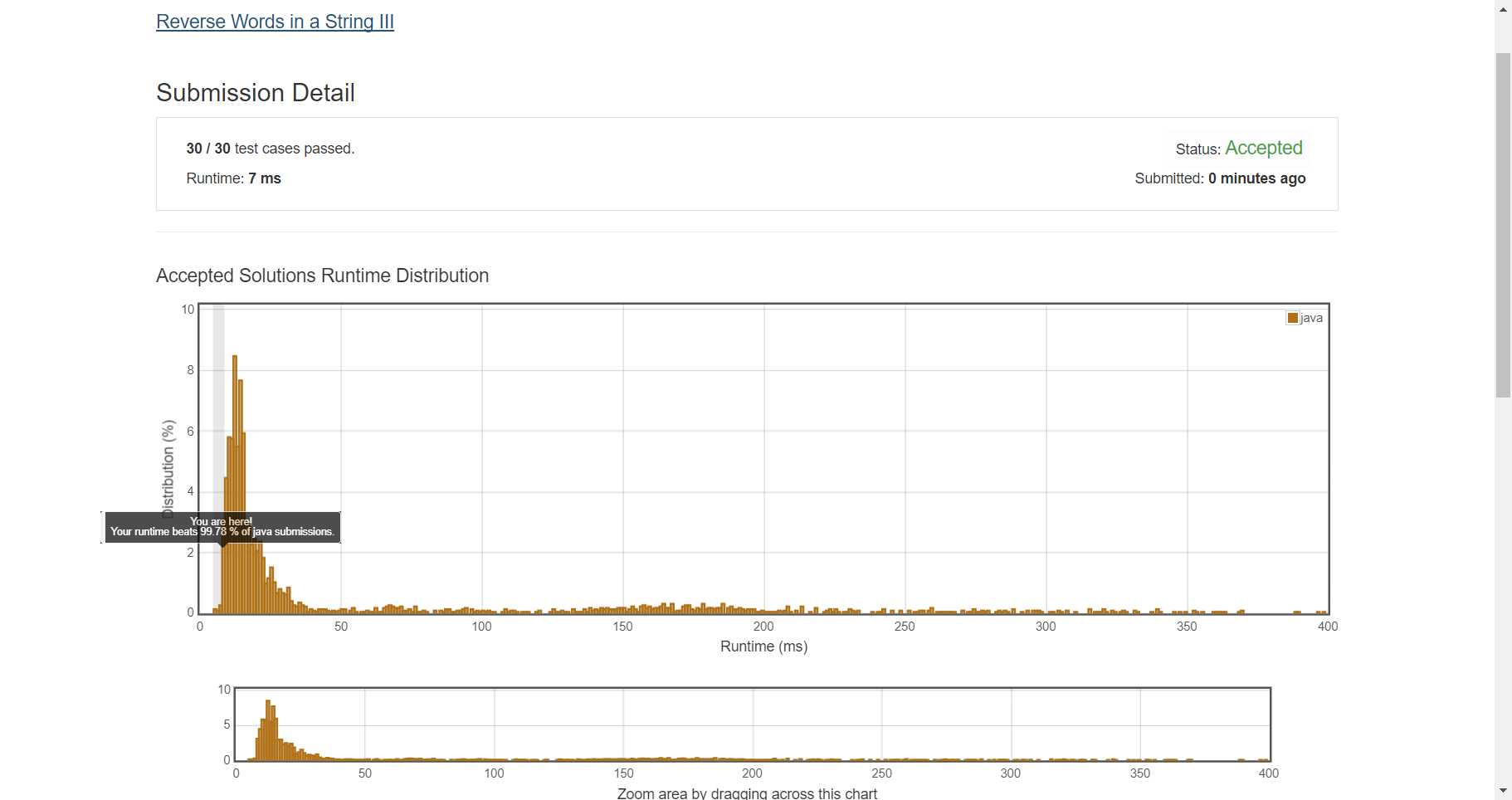Screen dimensions: 1512x800
Task: Click the highlighted gray runtime band in the main chart
Action: [x=219, y=458]
